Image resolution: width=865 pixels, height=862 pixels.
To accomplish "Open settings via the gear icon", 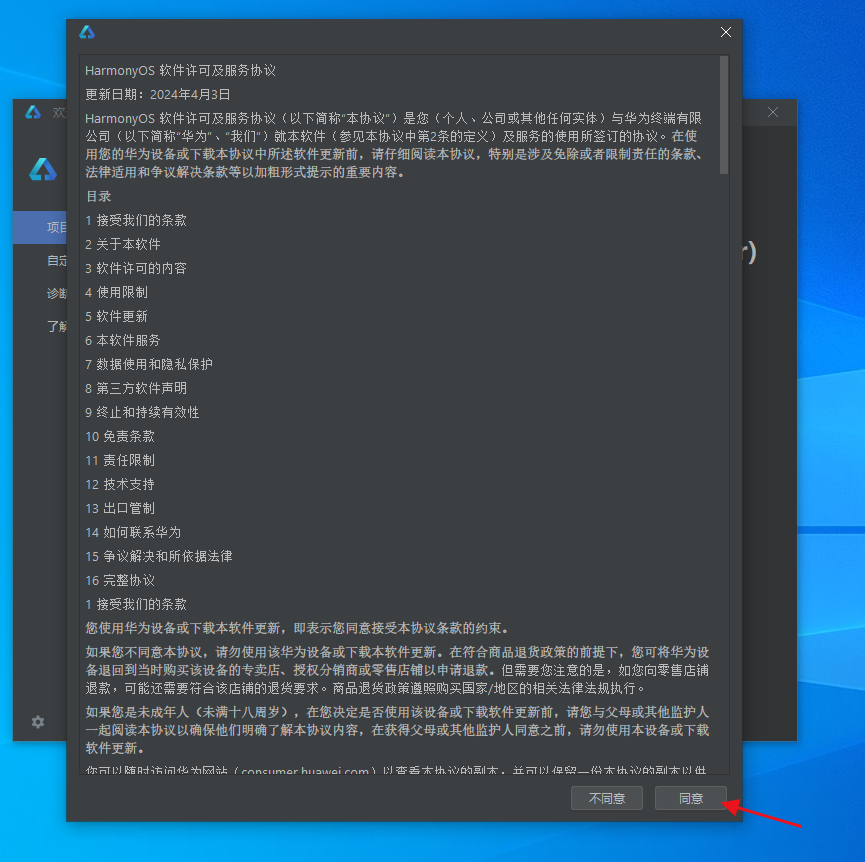I will click(x=38, y=721).
